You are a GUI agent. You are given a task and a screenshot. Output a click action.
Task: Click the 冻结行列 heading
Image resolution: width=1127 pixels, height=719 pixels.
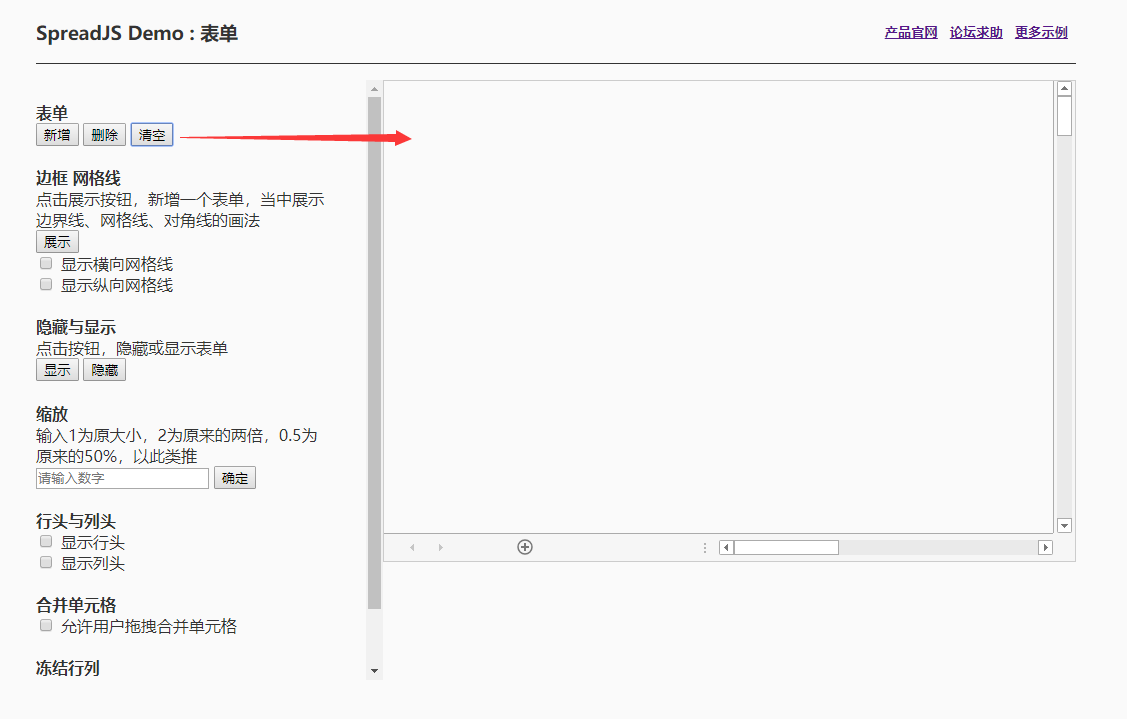click(68, 668)
